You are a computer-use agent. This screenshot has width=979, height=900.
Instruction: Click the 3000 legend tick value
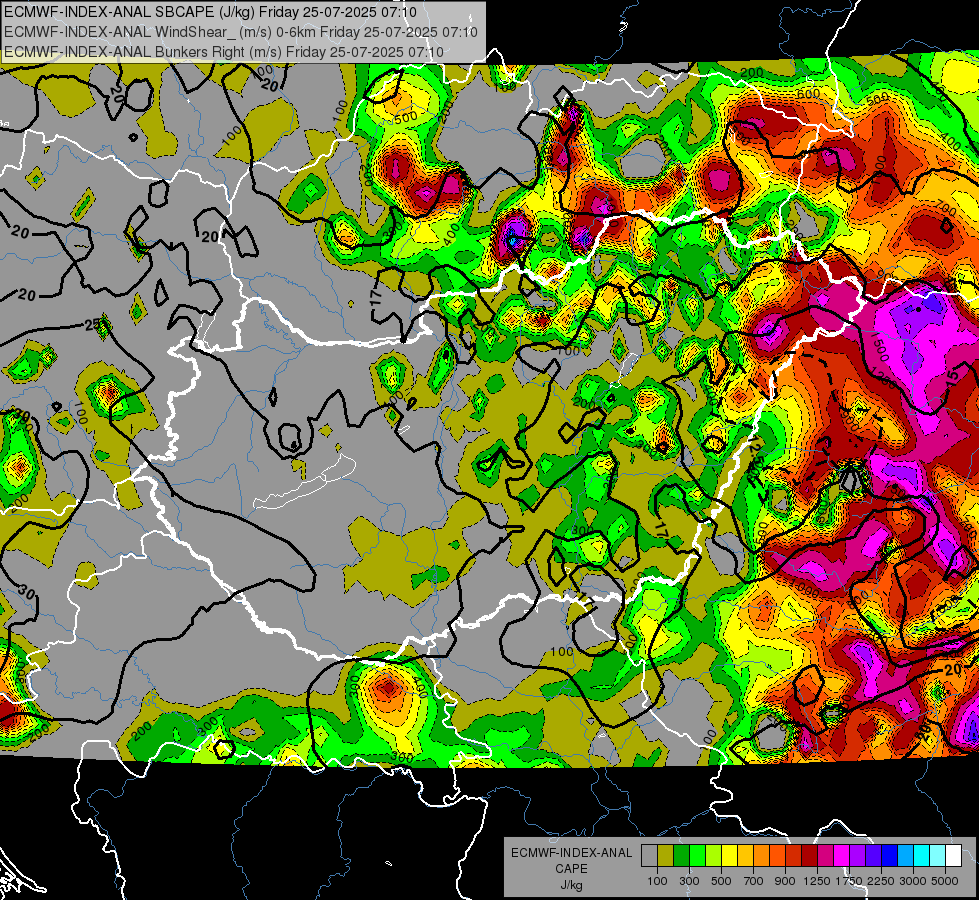[x=913, y=881]
